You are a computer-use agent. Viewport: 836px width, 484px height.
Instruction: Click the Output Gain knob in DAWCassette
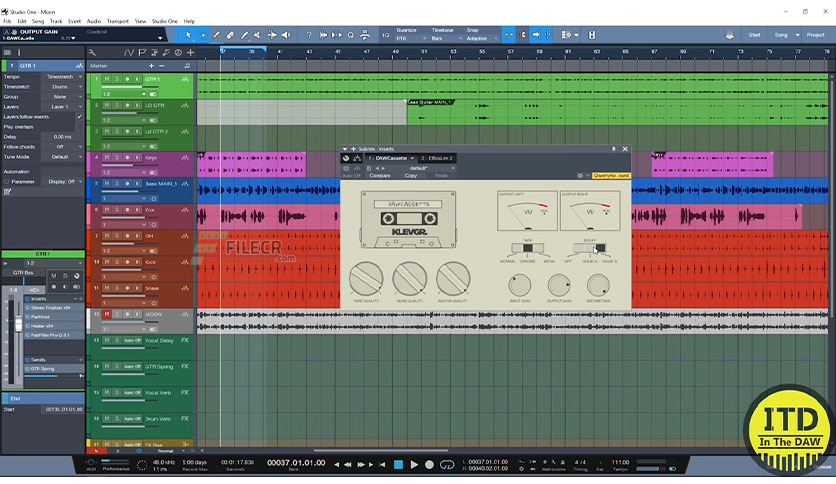559,286
